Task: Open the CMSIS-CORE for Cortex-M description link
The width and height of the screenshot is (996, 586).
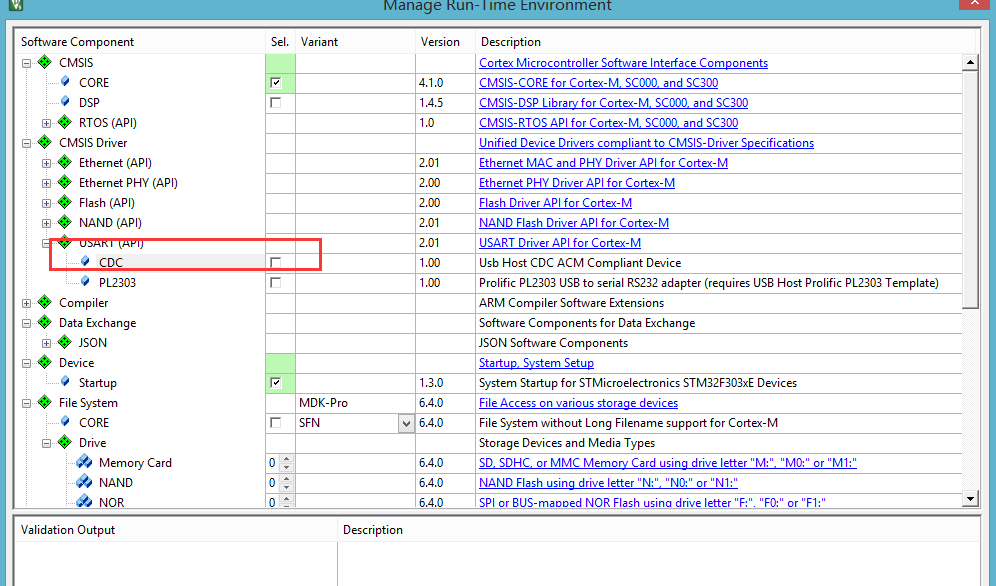Action: pos(598,83)
